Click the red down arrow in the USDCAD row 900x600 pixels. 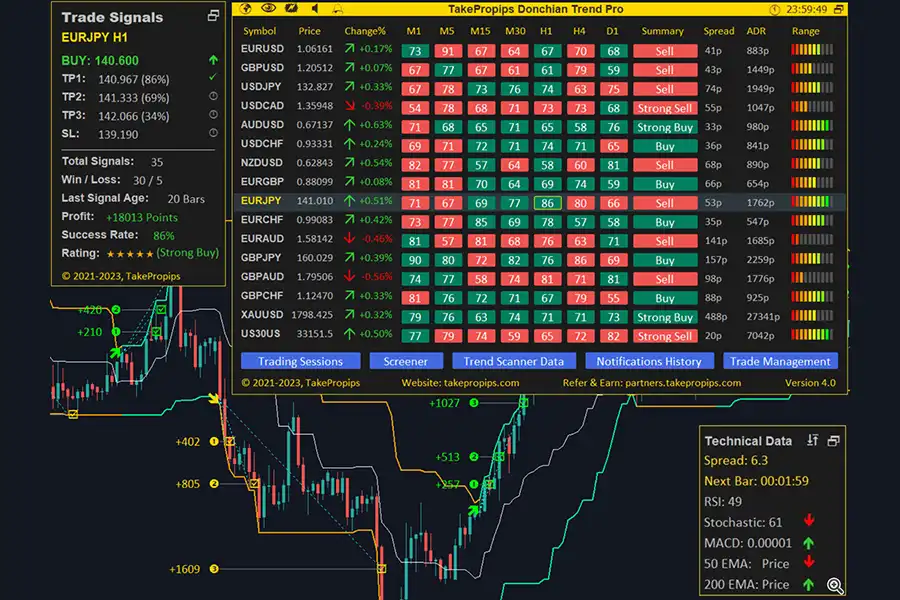pos(350,106)
